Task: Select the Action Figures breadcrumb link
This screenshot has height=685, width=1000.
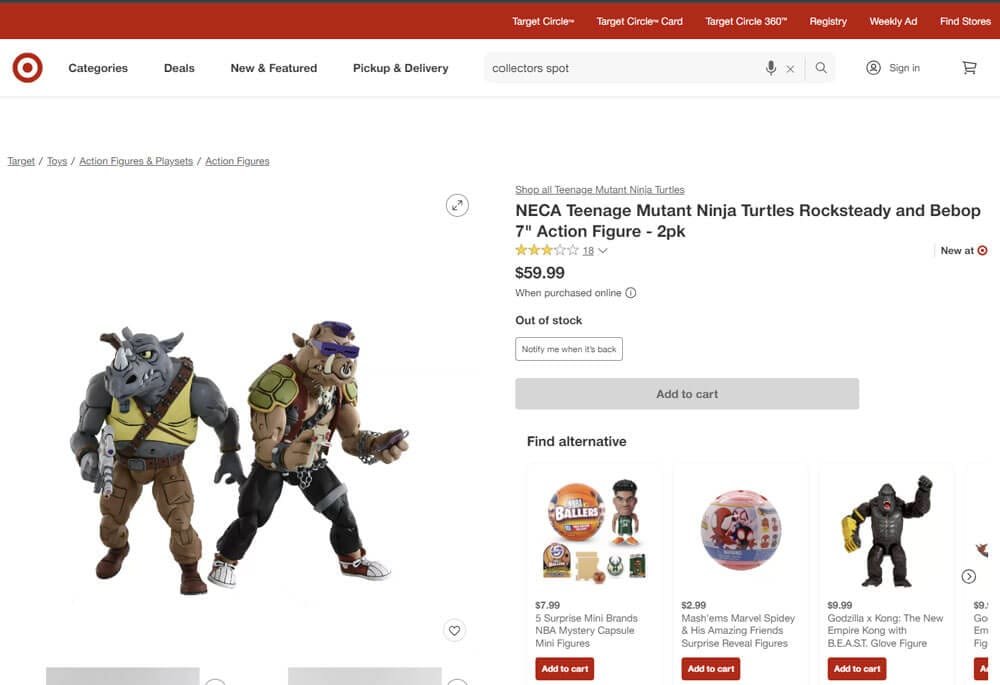Action: (237, 161)
